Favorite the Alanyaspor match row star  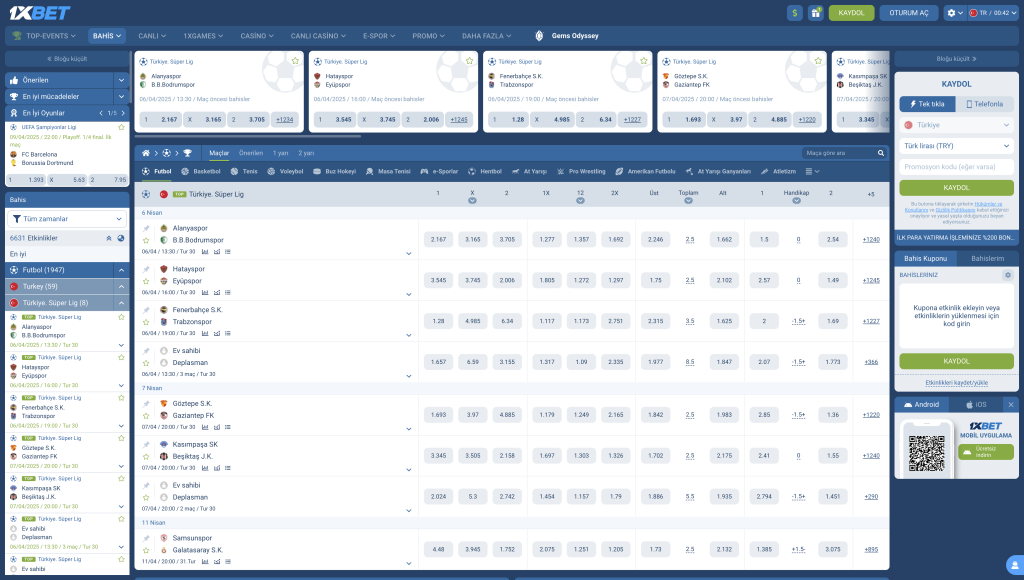click(146, 240)
